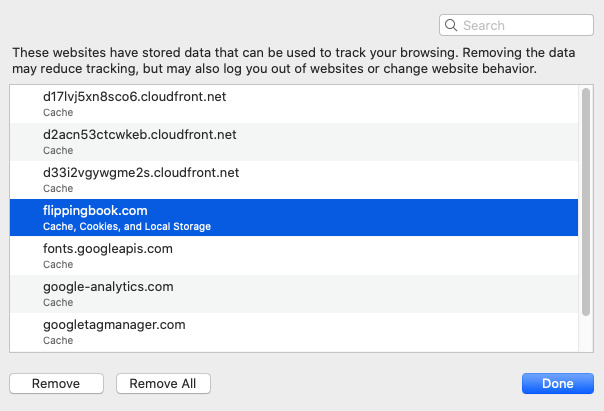The width and height of the screenshot is (604, 411).
Task: Click highlighted flippingbook.com row
Action: click(x=294, y=218)
